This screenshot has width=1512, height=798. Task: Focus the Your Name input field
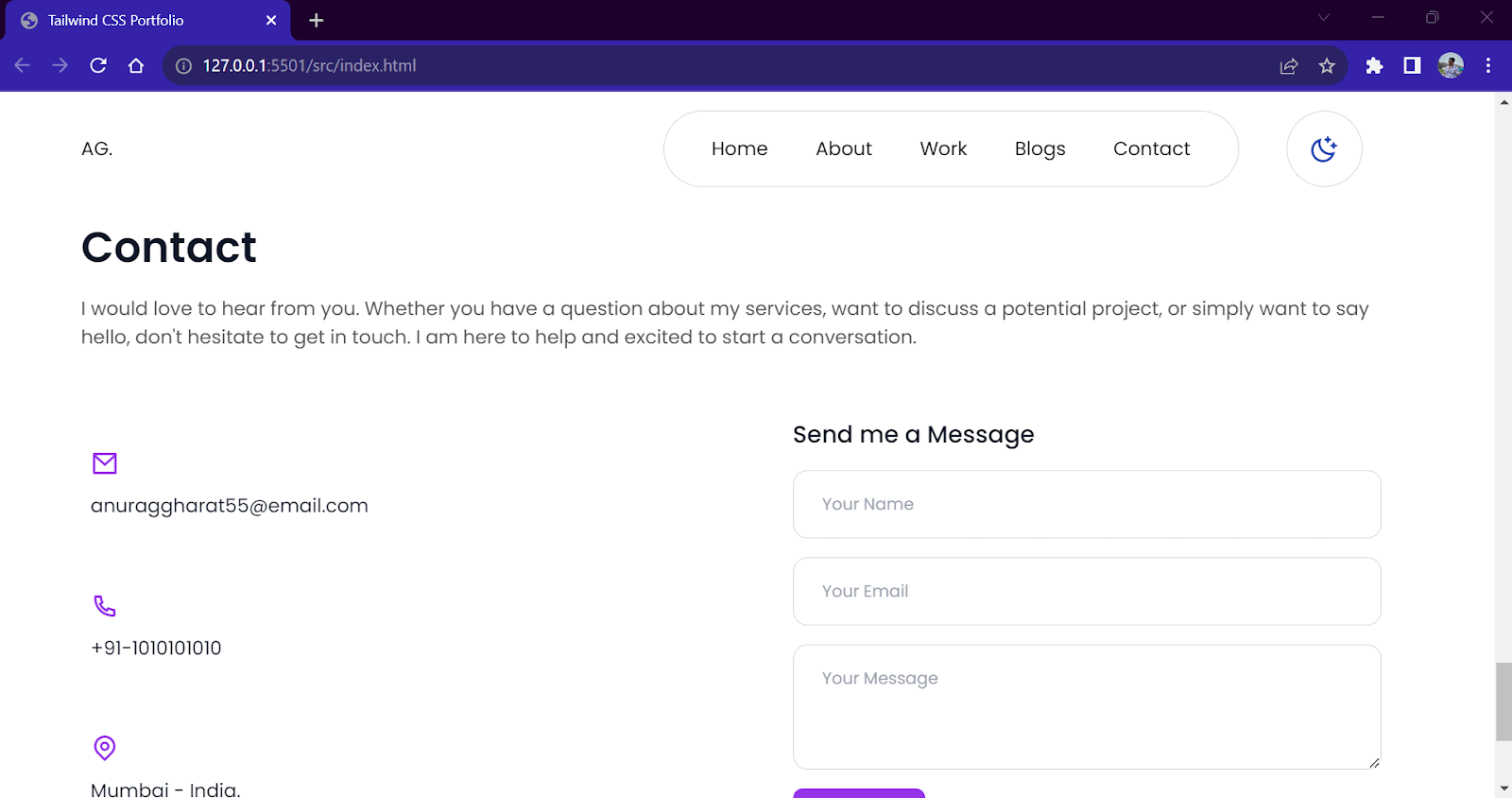(1087, 504)
